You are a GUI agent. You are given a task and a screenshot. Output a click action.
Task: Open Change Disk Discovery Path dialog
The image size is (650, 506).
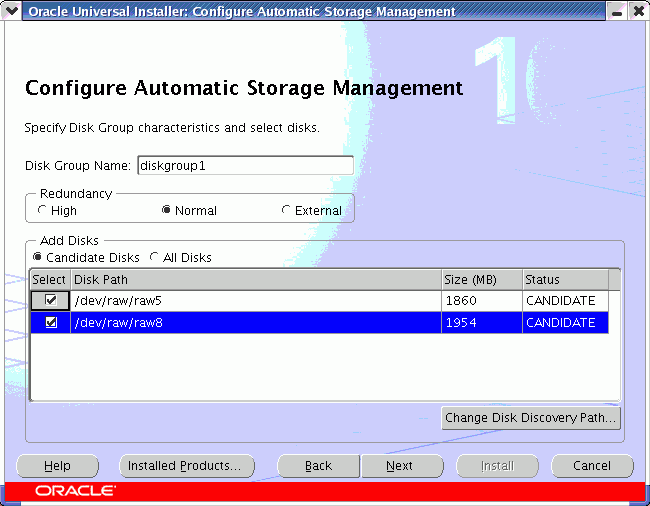coord(531,418)
